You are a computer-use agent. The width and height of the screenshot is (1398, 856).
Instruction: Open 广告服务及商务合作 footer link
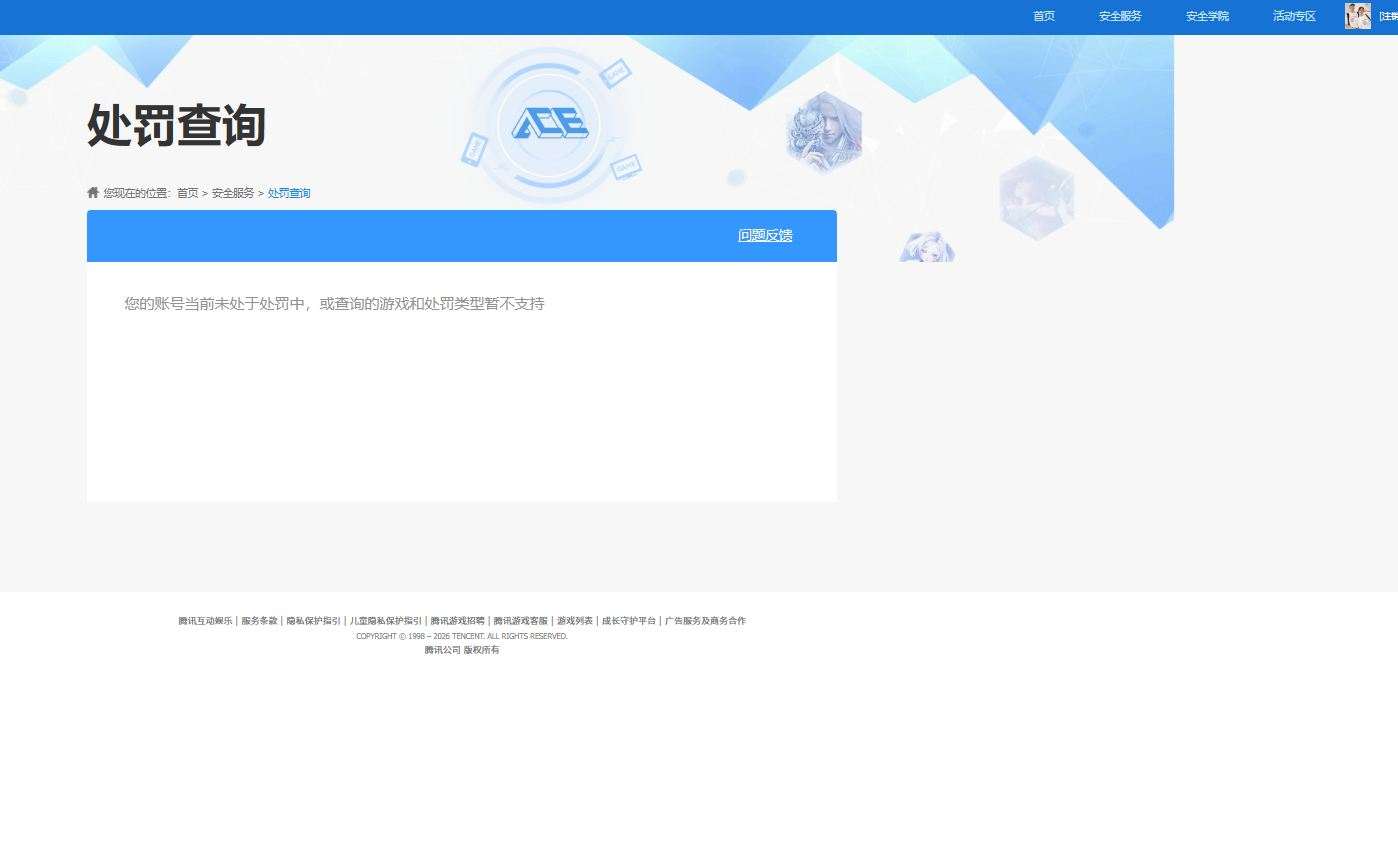pos(705,621)
